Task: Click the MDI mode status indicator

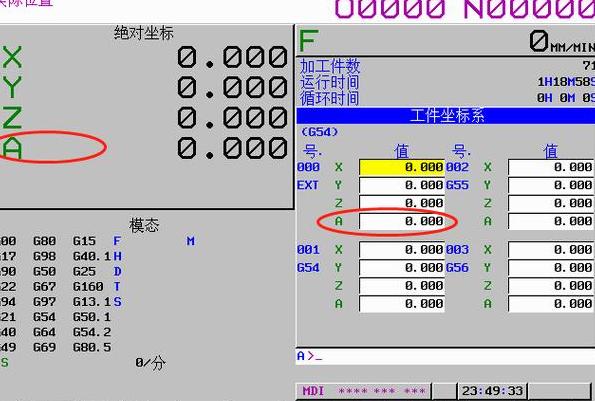Action: coord(313,391)
